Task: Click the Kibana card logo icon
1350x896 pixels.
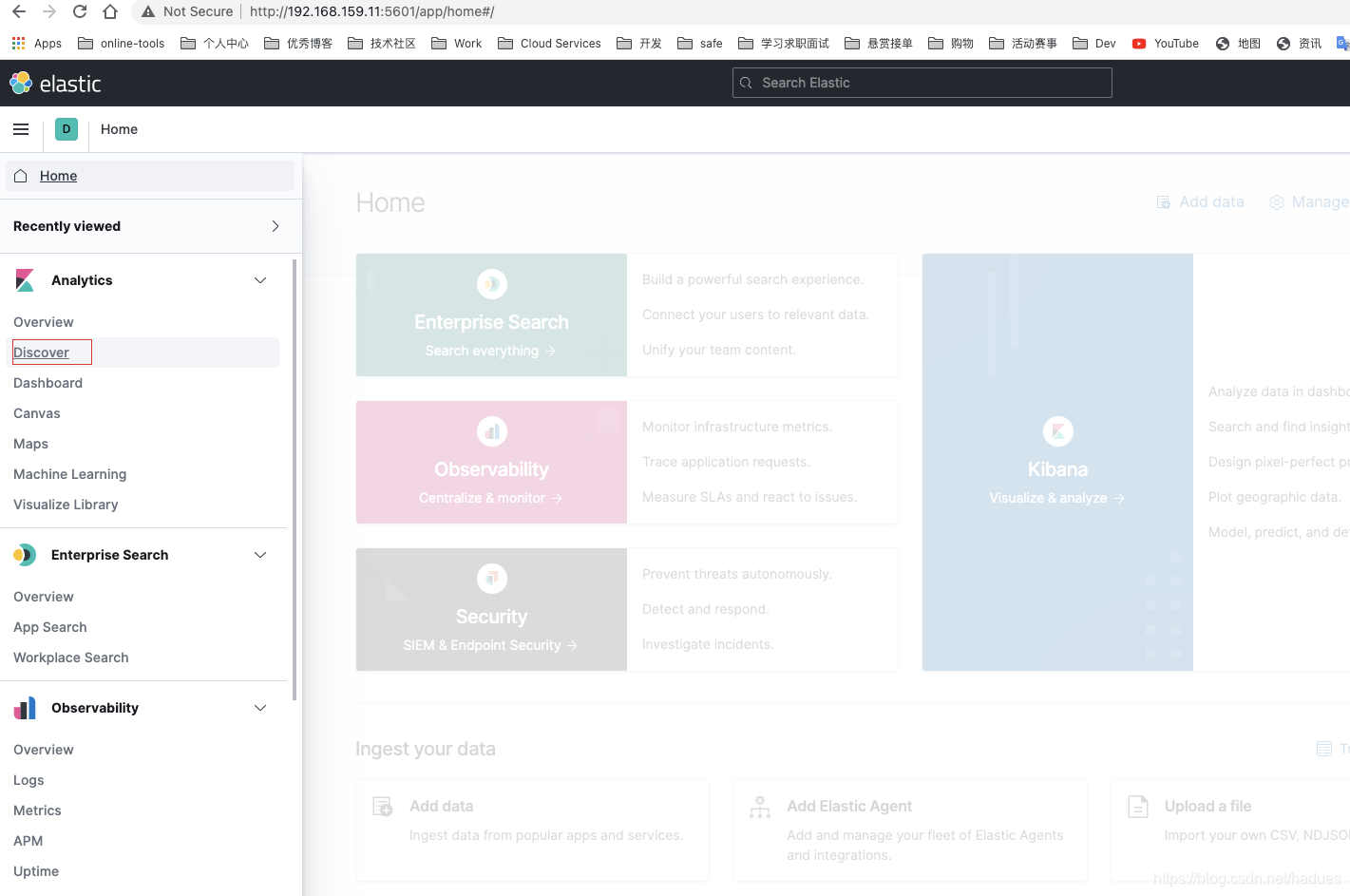Action: pos(1058,431)
